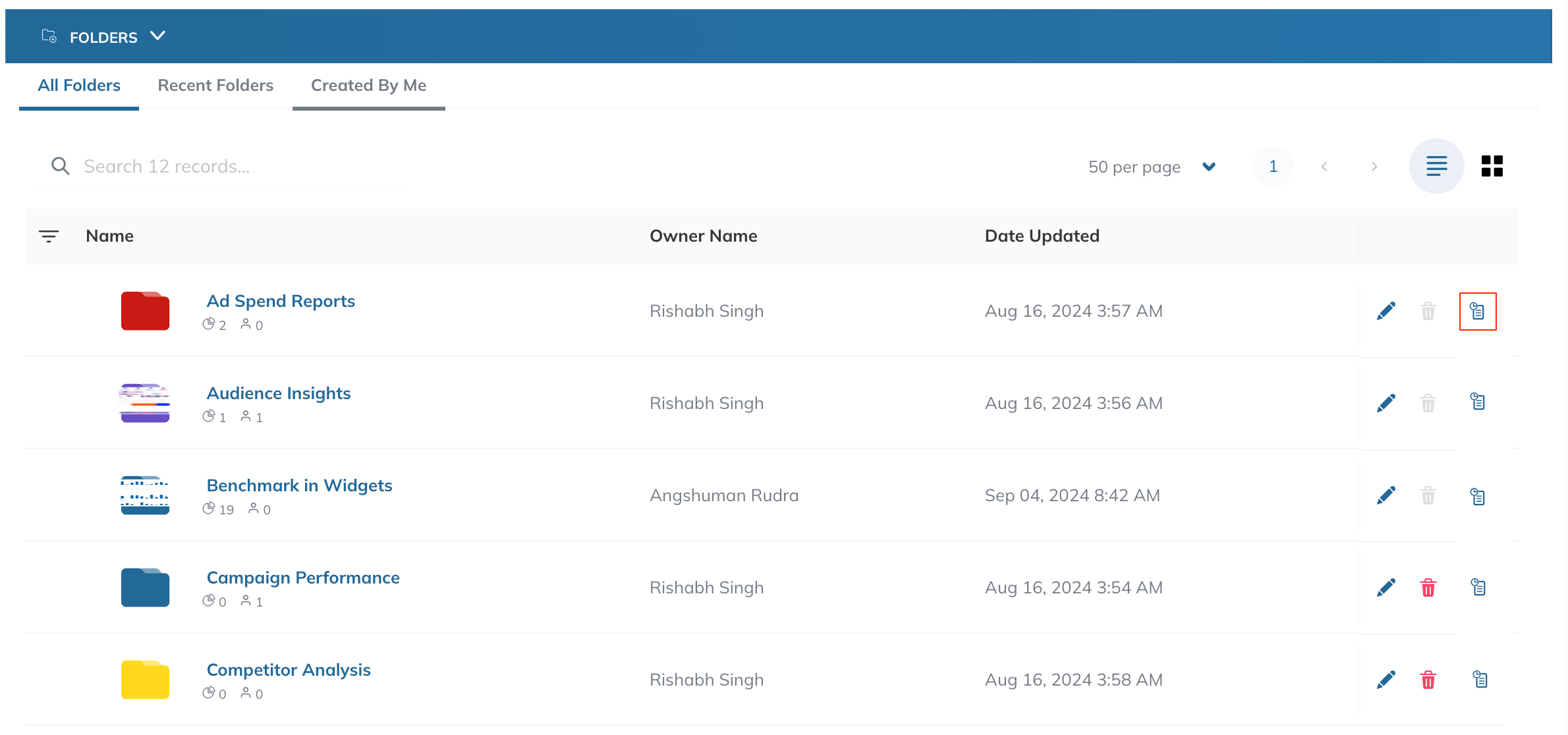1568x735 pixels.
Task: Click the highlighted copy icon for Ad Spend Reports
Action: pyautogui.click(x=1478, y=312)
